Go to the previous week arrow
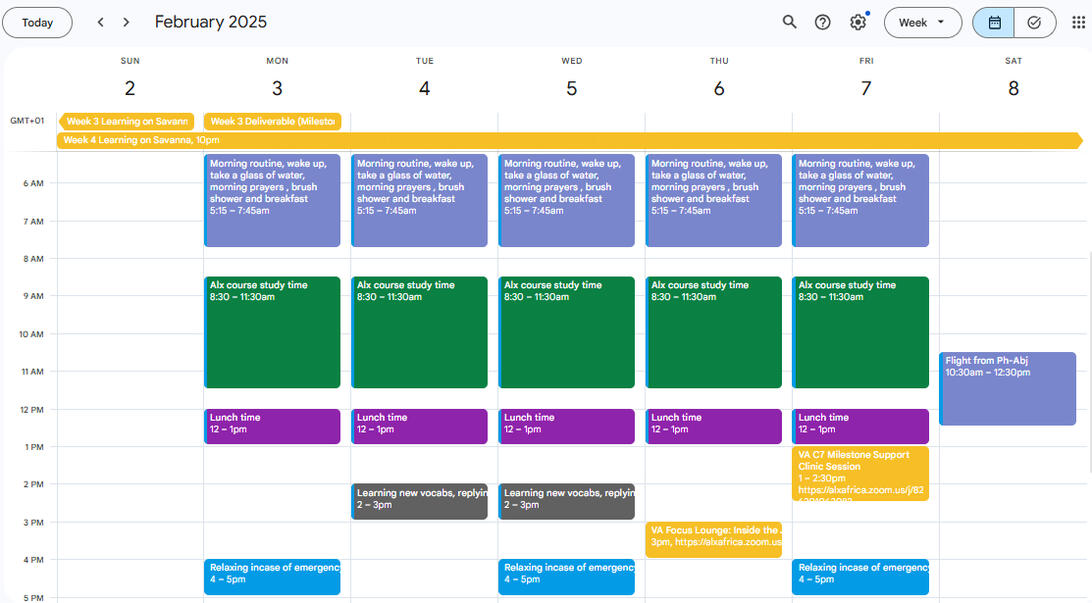 tap(100, 22)
